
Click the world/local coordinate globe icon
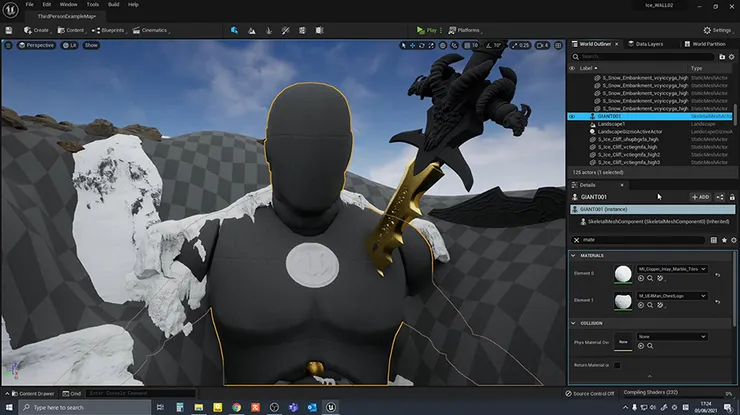coord(443,45)
